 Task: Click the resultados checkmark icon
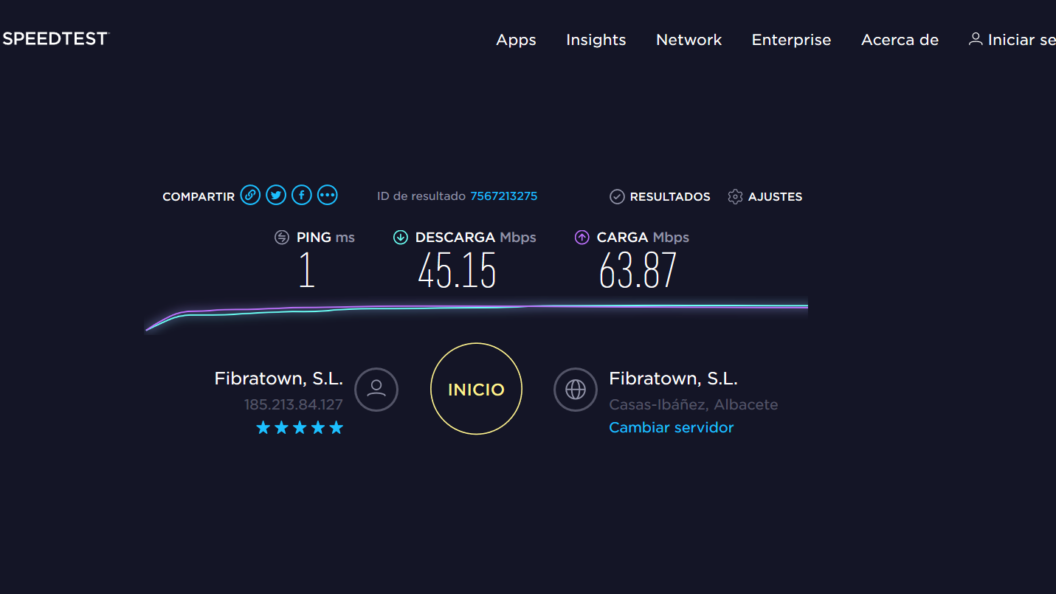617,197
